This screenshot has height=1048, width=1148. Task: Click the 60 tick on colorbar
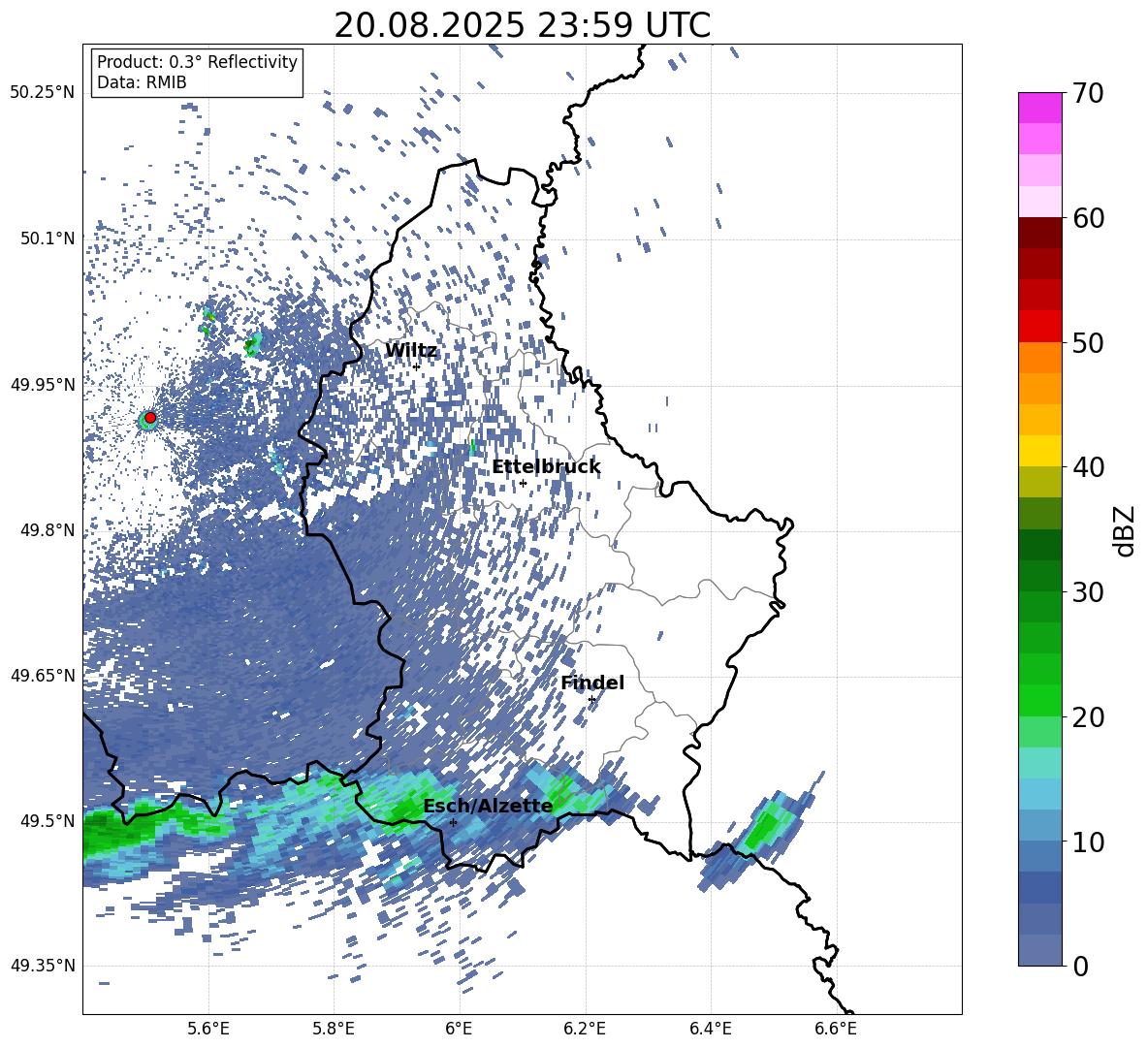[x=1088, y=218]
